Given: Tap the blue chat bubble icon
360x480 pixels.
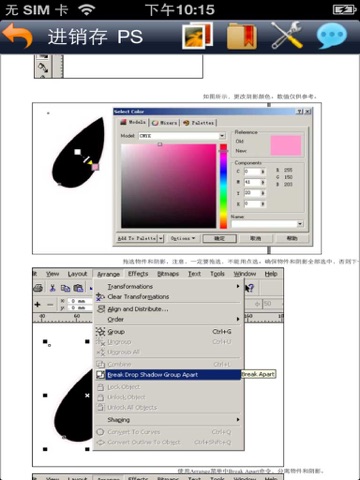Looking at the screenshot, I should [x=331, y=36].
